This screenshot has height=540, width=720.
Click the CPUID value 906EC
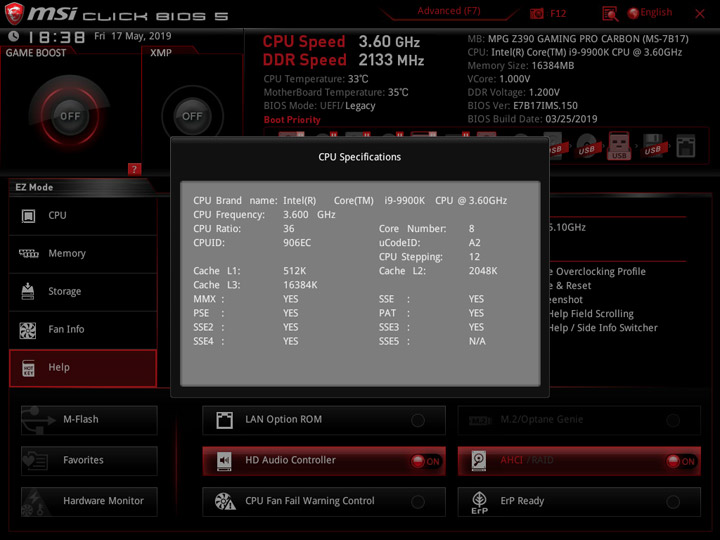297,242
